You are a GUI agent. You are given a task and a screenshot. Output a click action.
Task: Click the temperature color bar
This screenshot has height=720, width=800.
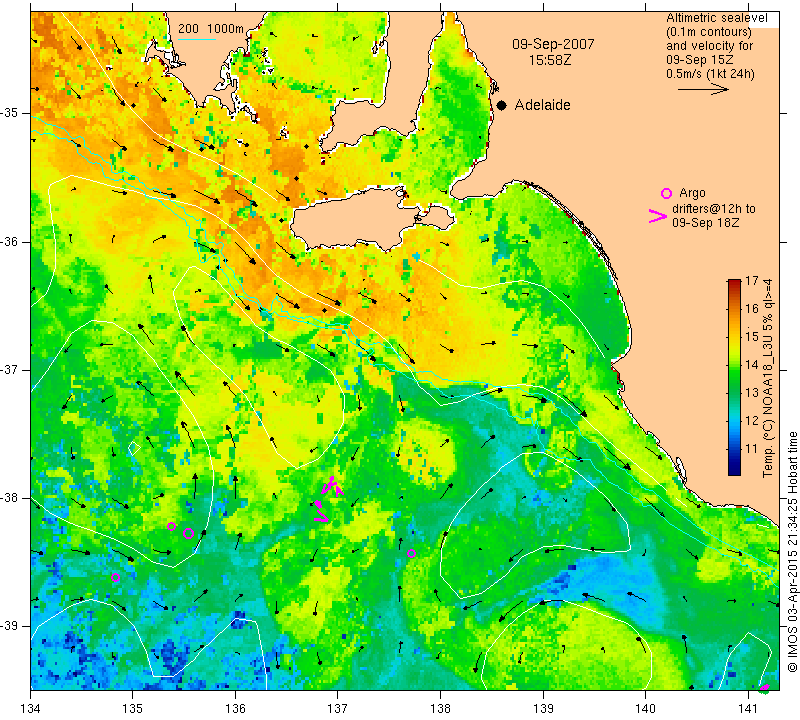pos(734,377)
